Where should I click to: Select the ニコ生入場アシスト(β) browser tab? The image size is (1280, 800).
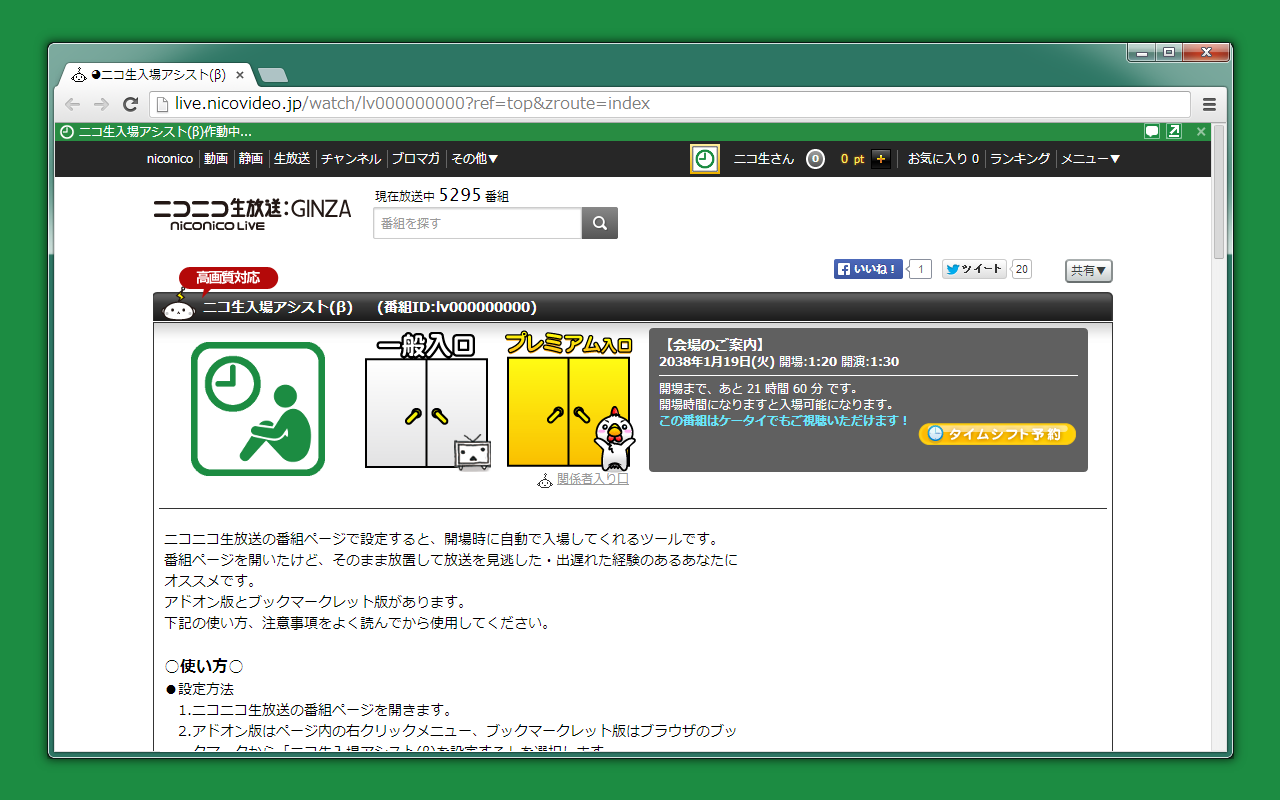click(x=158, y=74)
